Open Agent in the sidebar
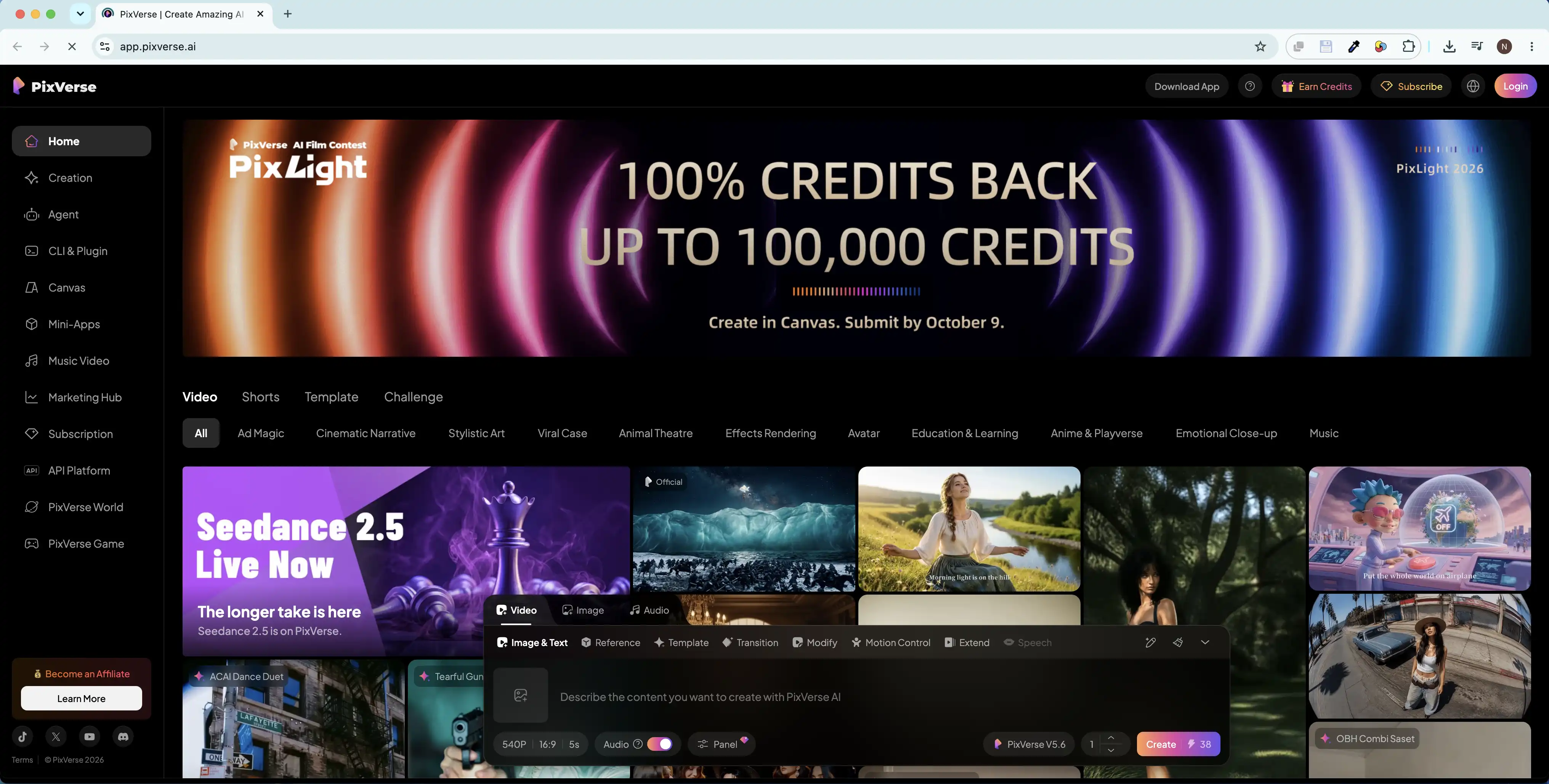 click(x=81, y=214)
